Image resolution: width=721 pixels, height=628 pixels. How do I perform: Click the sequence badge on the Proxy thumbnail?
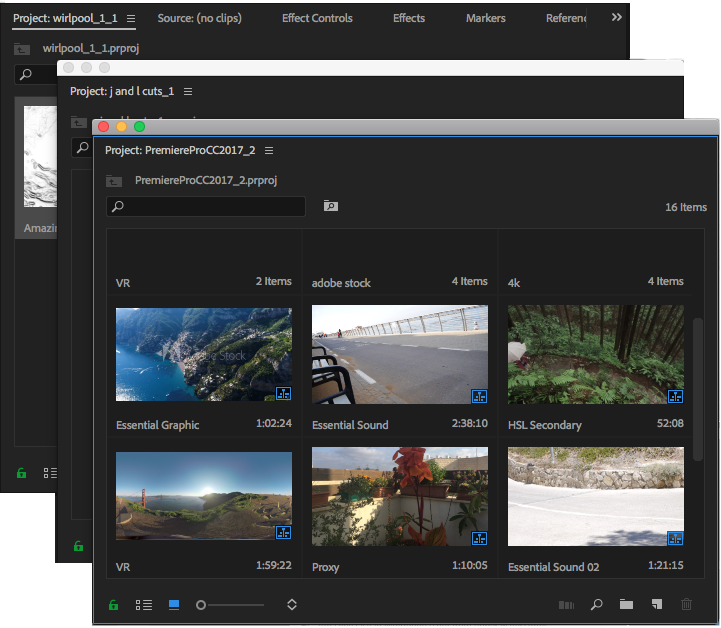coord(479,538)
